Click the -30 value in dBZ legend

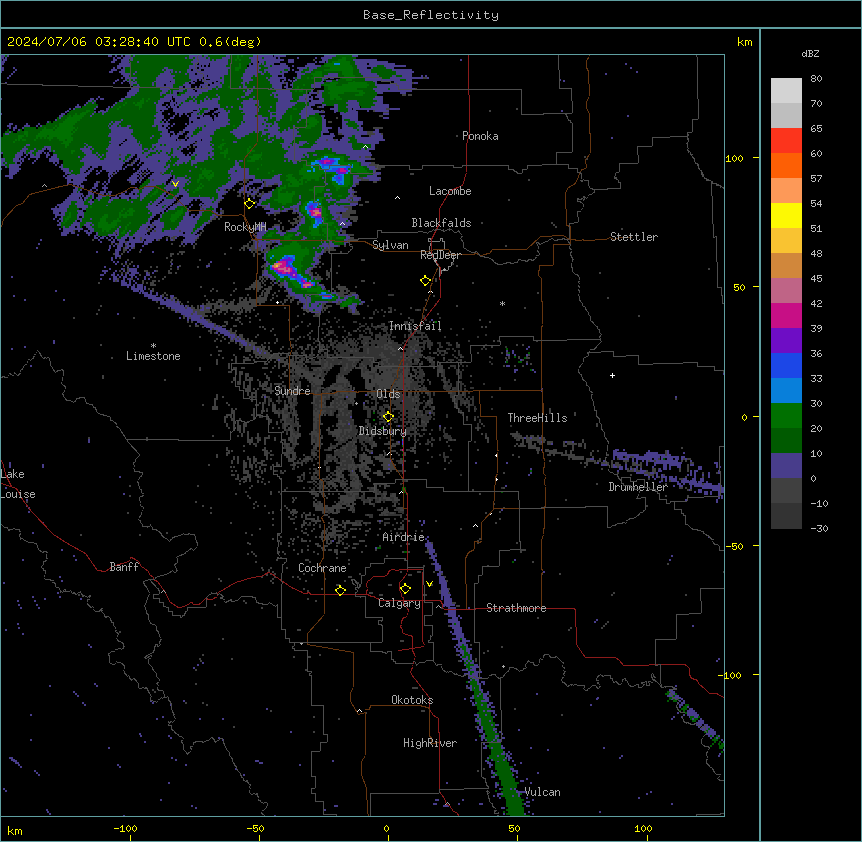pos(819,528)
